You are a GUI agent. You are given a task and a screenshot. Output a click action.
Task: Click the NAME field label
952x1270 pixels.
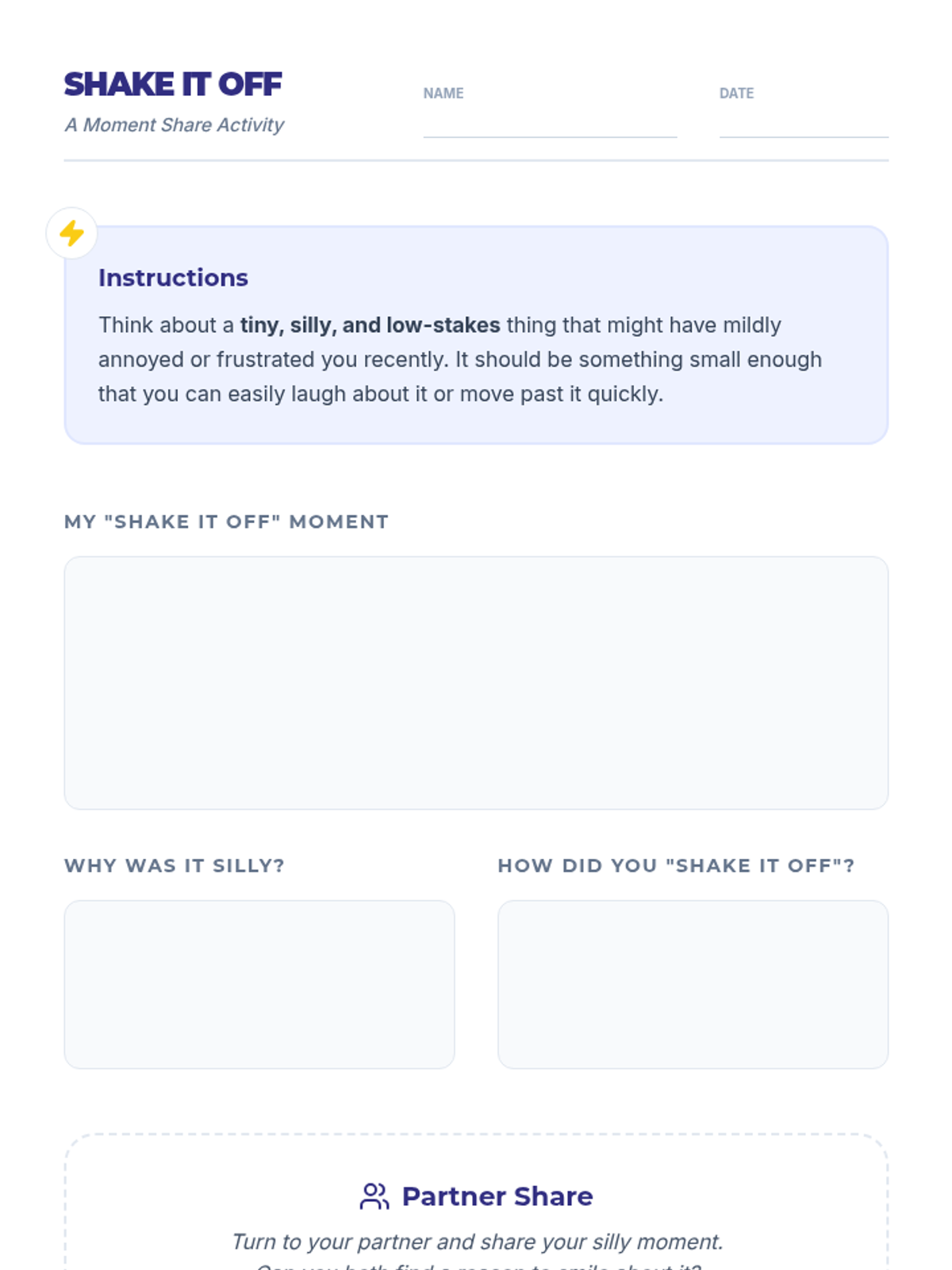tap(443, 93)
